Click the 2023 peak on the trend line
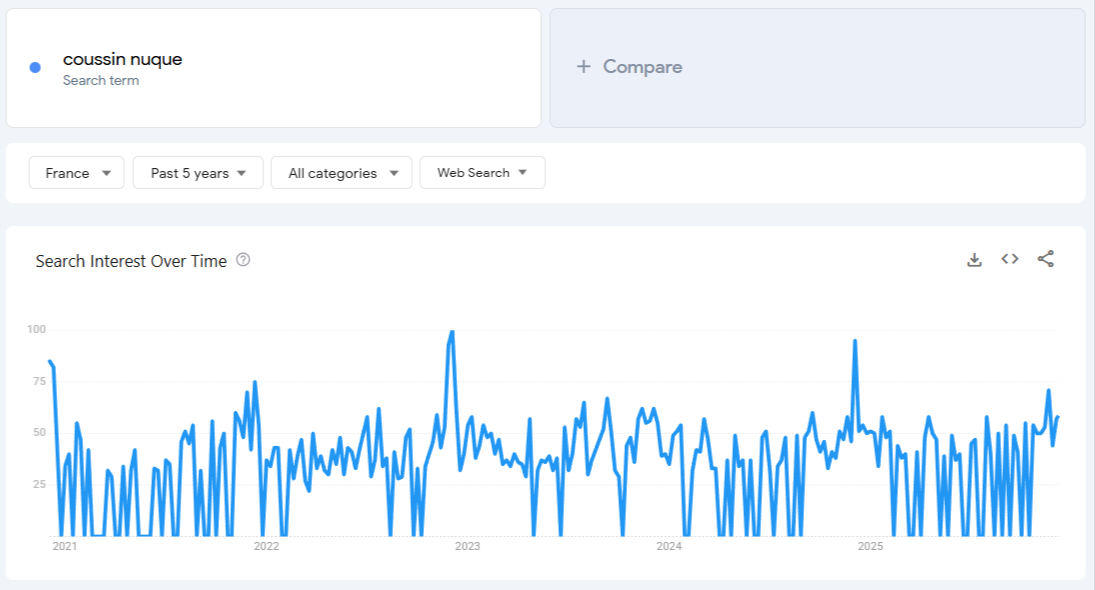Viewport: 1095px width, 590px height. click(450, 330)
